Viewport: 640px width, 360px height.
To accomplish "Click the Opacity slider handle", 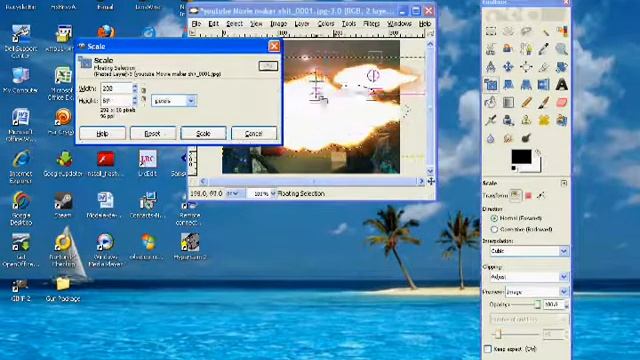I will coord(538,304).
